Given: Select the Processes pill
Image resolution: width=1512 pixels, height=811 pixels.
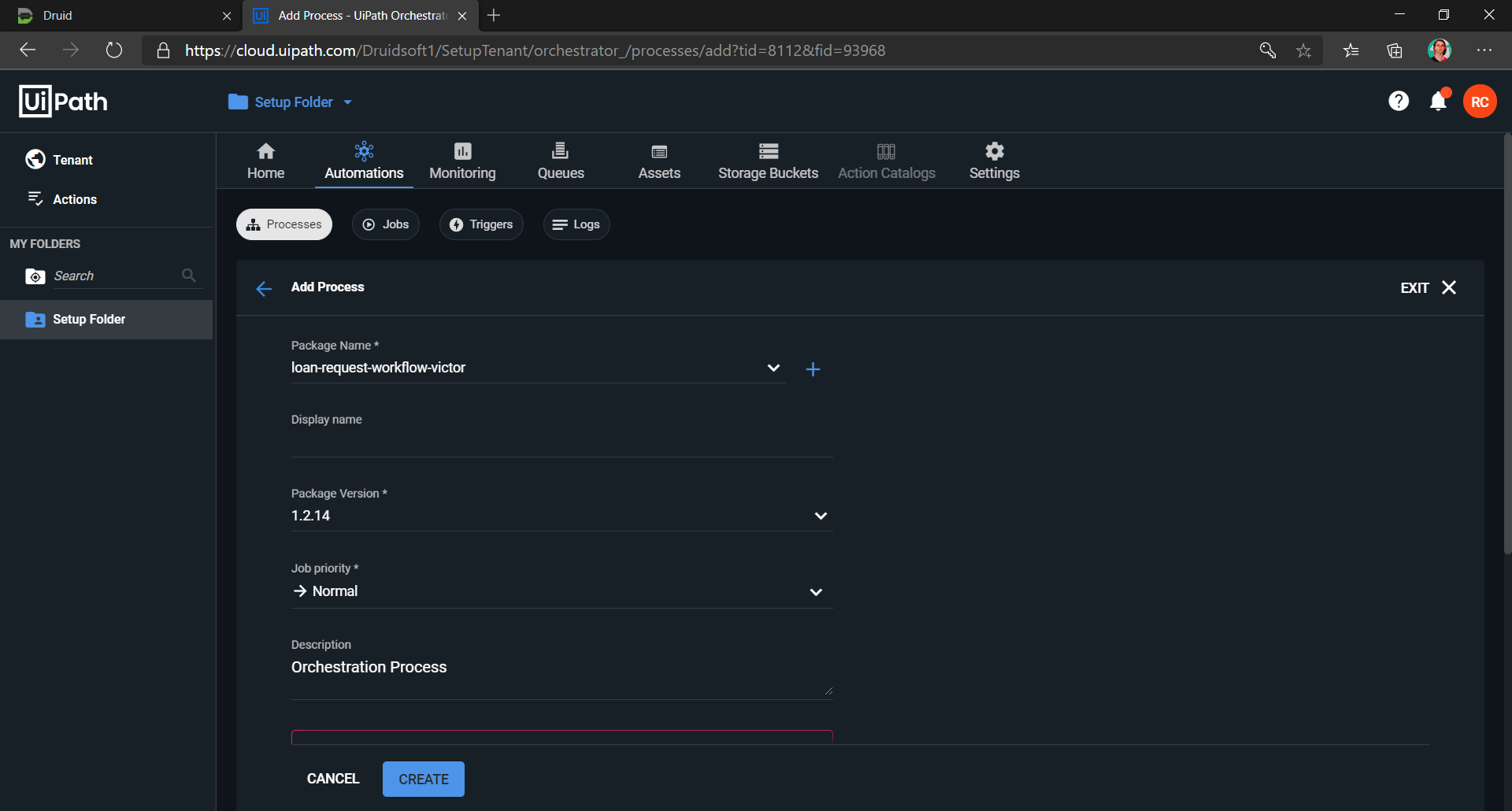Looking at the screenshot, I should [x=284, y=224].
